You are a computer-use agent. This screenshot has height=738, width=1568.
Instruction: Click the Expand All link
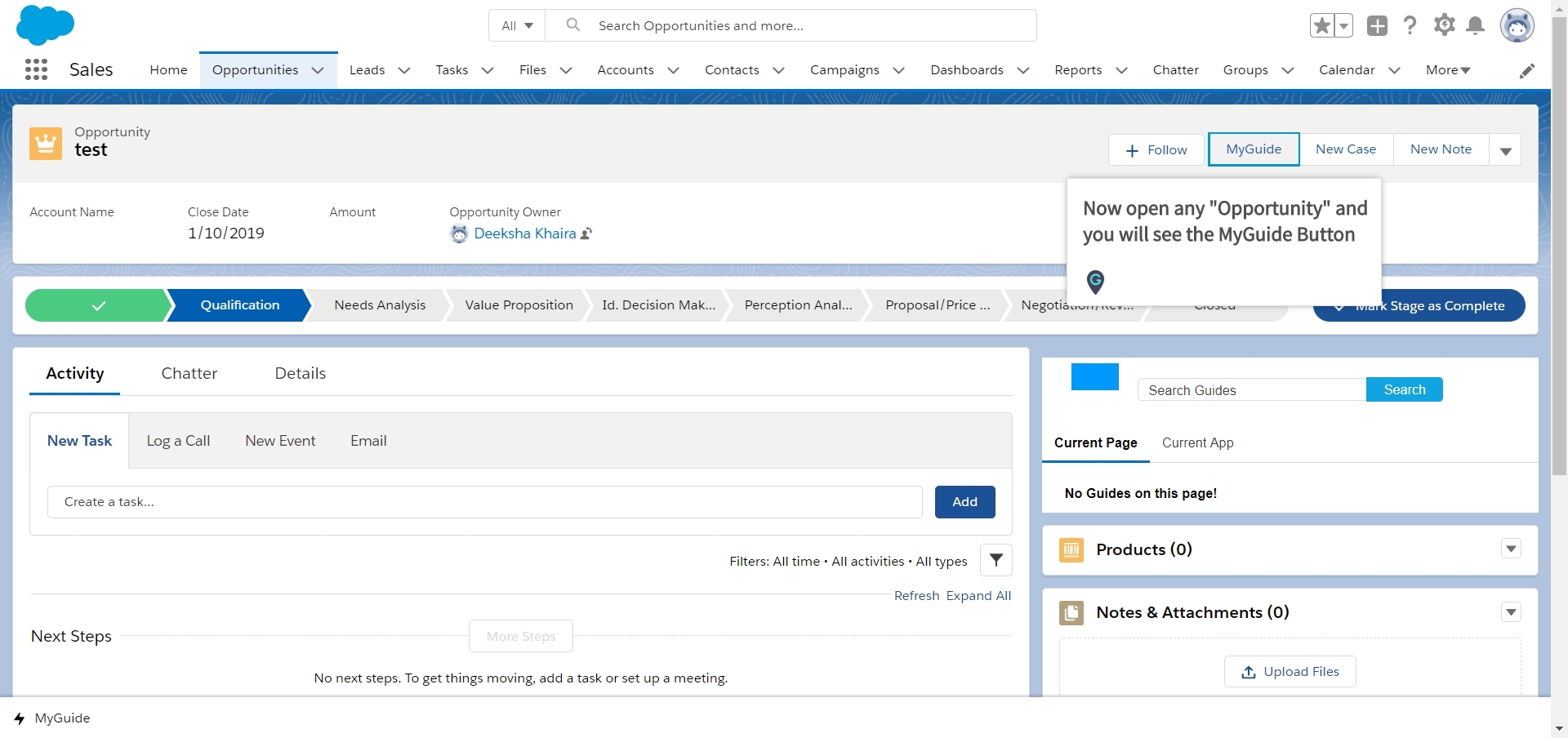978,596
